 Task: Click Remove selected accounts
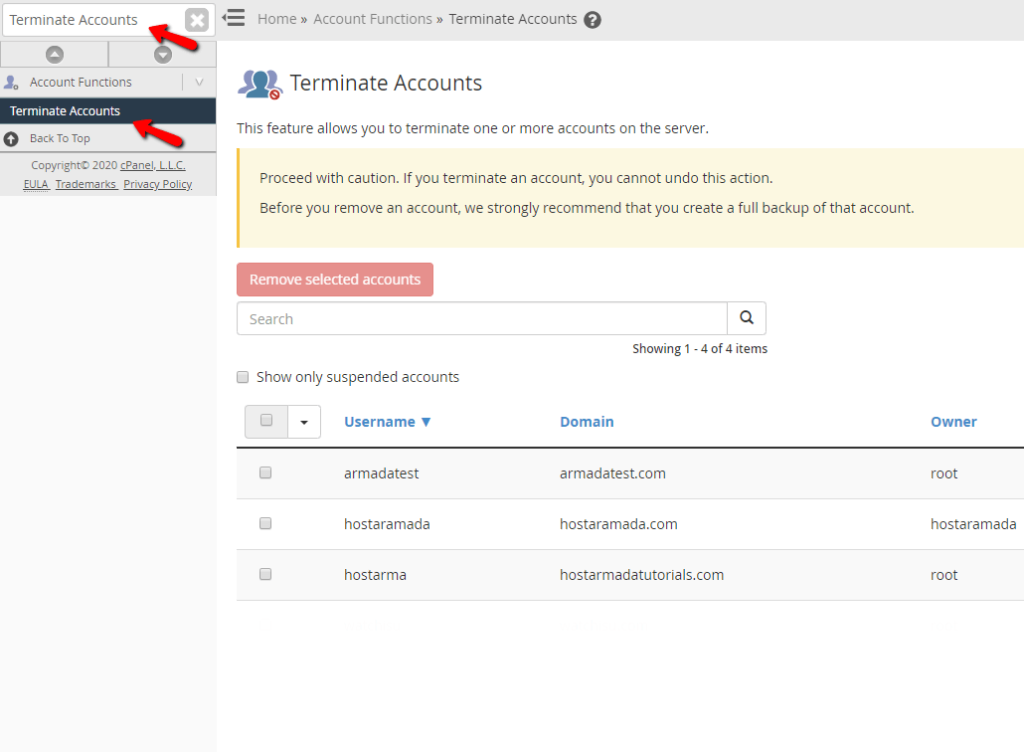point(334,279)
